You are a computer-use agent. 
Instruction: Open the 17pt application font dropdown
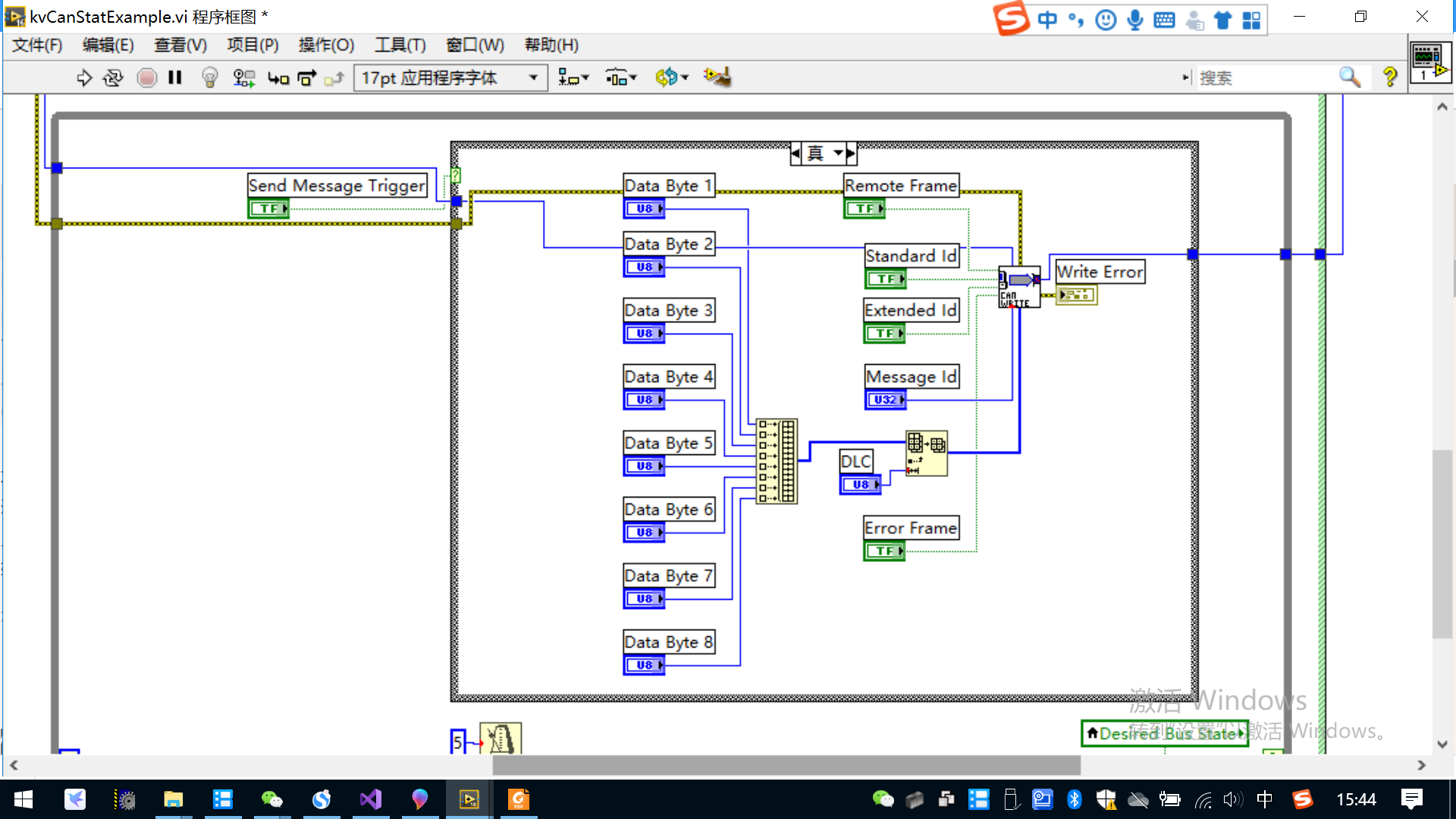[450, 78]
